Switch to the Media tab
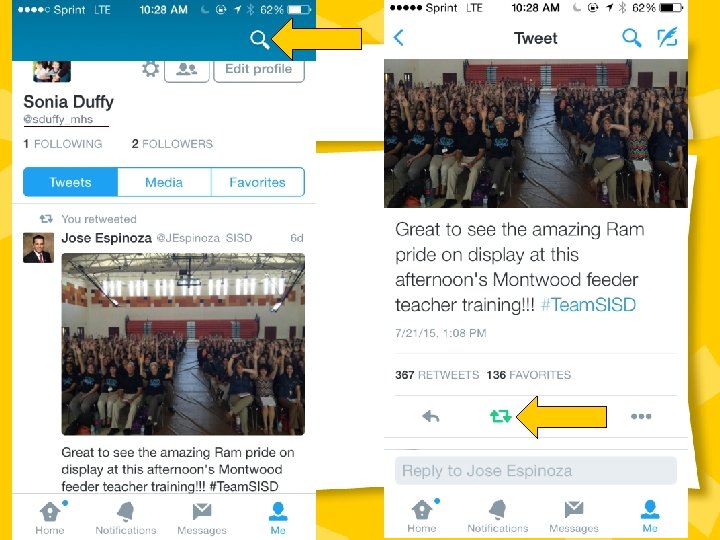 click(x=164, y=182)
